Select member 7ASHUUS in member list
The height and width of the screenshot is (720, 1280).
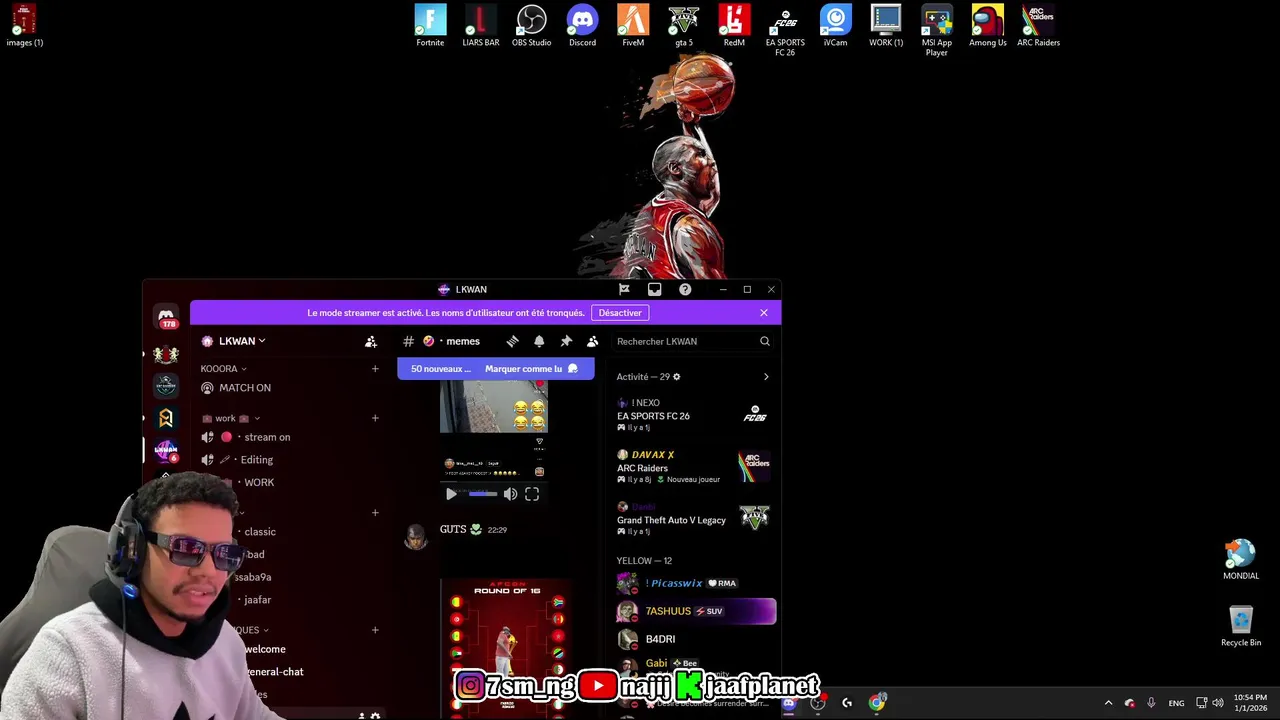pos(695,611)
